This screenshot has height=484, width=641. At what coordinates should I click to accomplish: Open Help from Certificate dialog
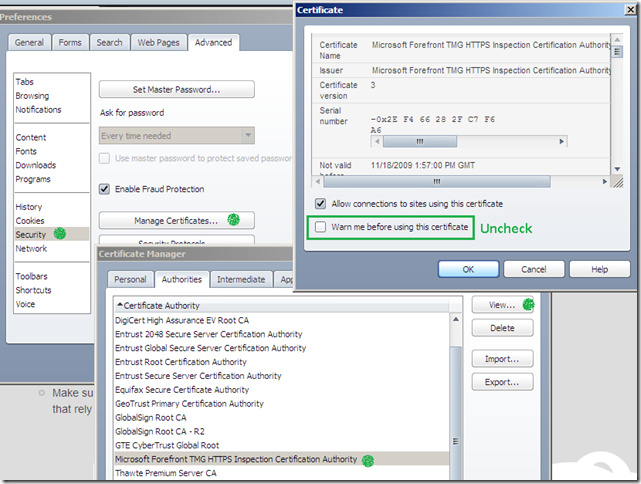599,269
